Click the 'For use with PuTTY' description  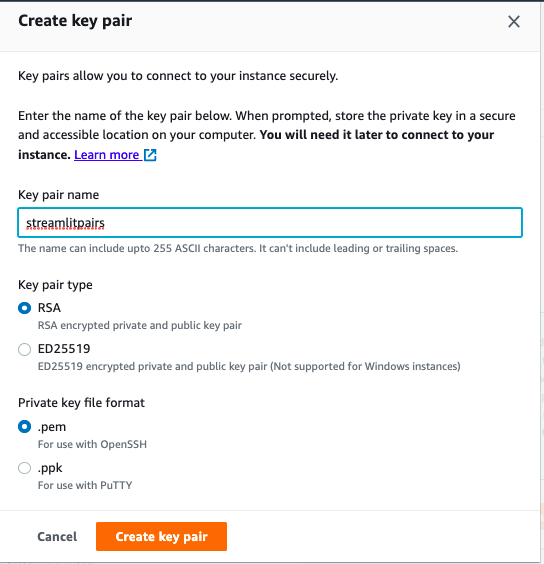(x=85, y=485)
